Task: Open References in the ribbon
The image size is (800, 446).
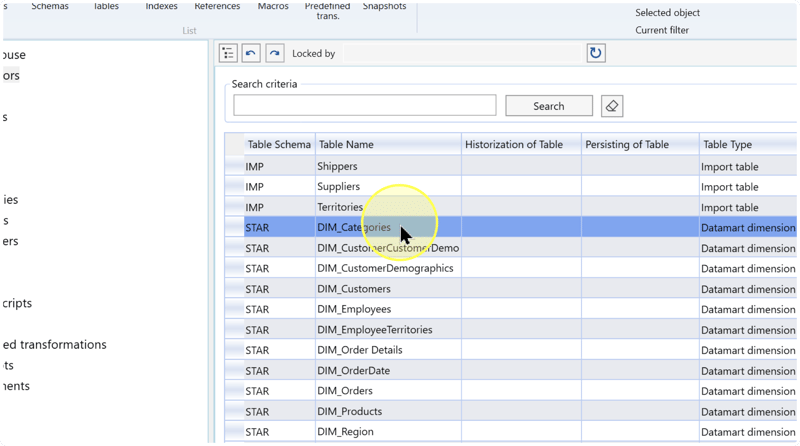Action: (217, 6)
